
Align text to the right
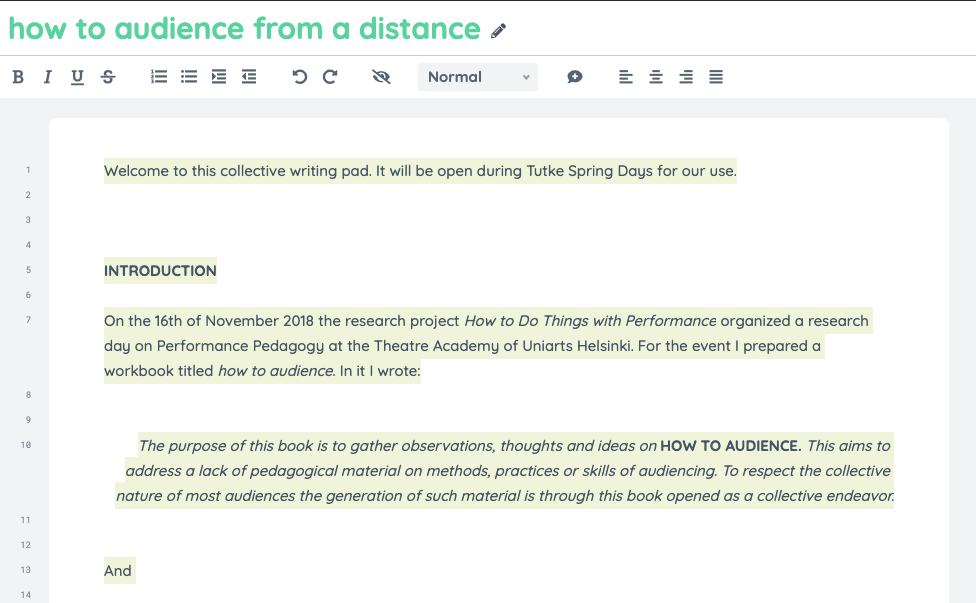(686, 77)
